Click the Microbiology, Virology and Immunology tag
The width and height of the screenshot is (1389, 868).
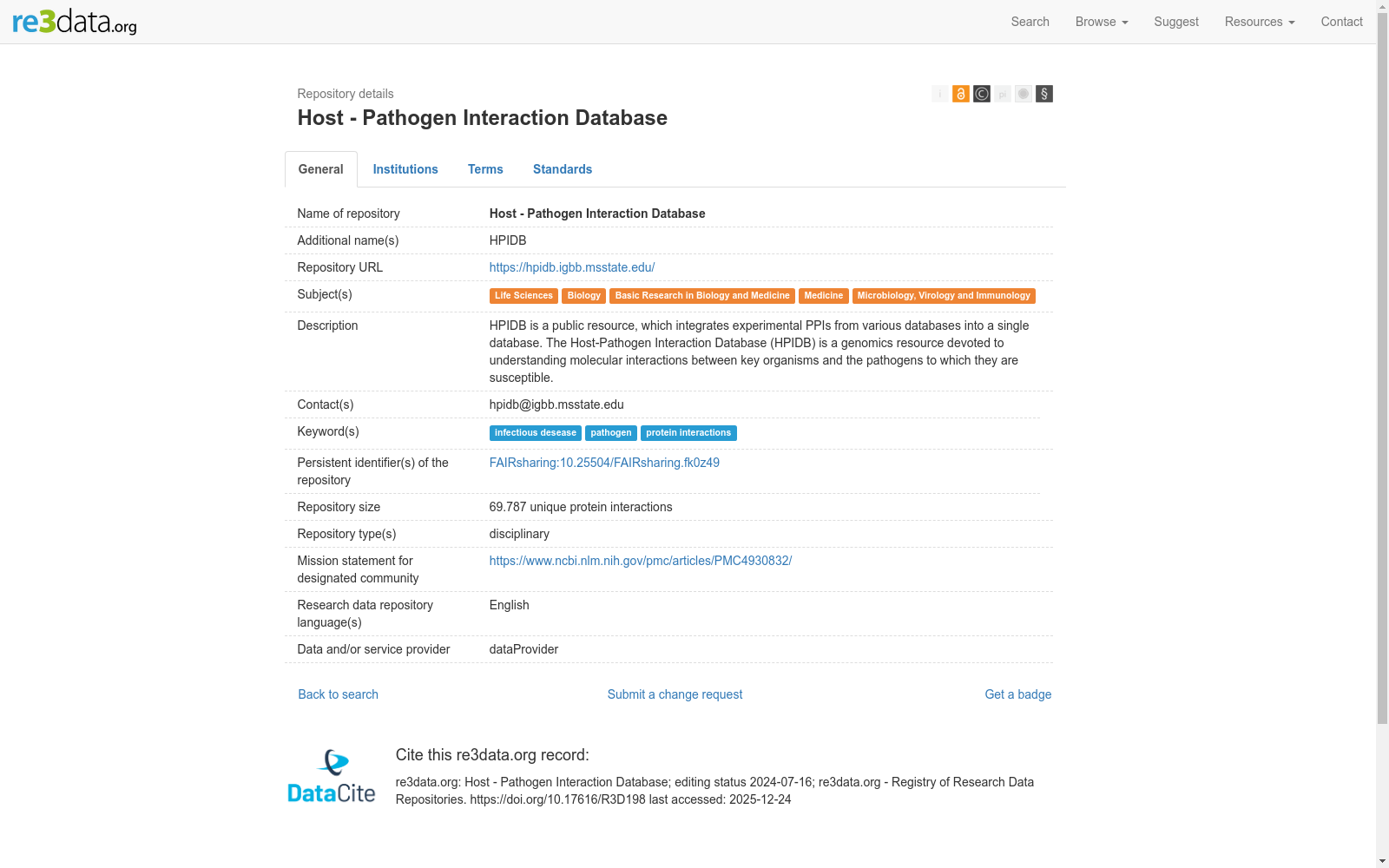coord(944,296)
